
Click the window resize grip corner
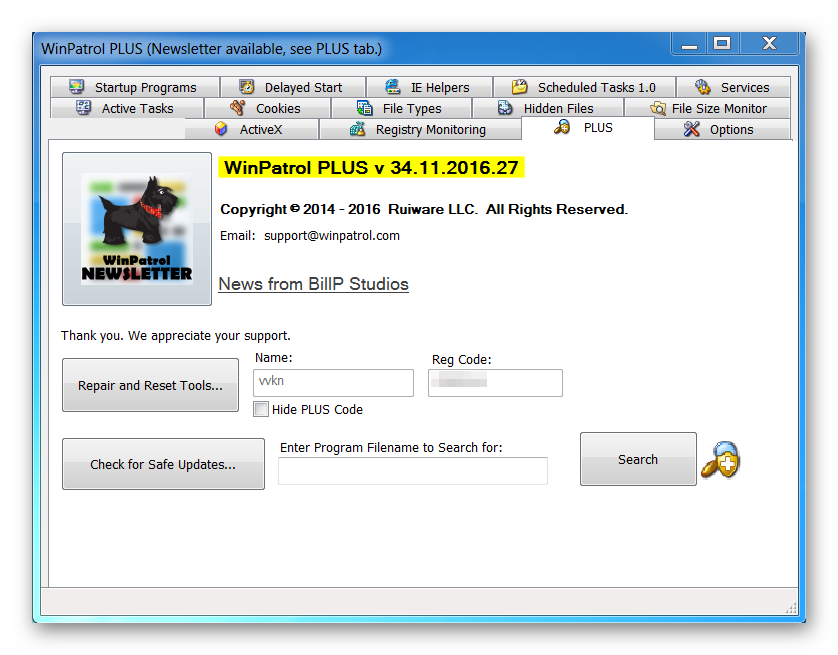[x=791, y=607]
